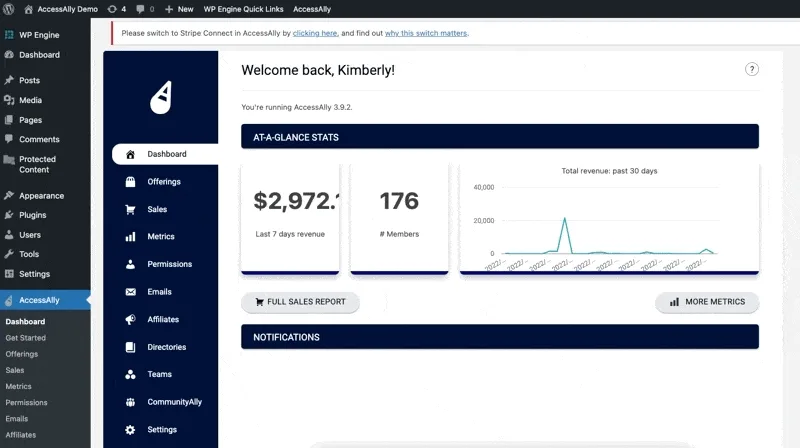Open the 'why this switch matters' link
The width and height of the screenshot is (800, 448).
[x=426, y=33]
